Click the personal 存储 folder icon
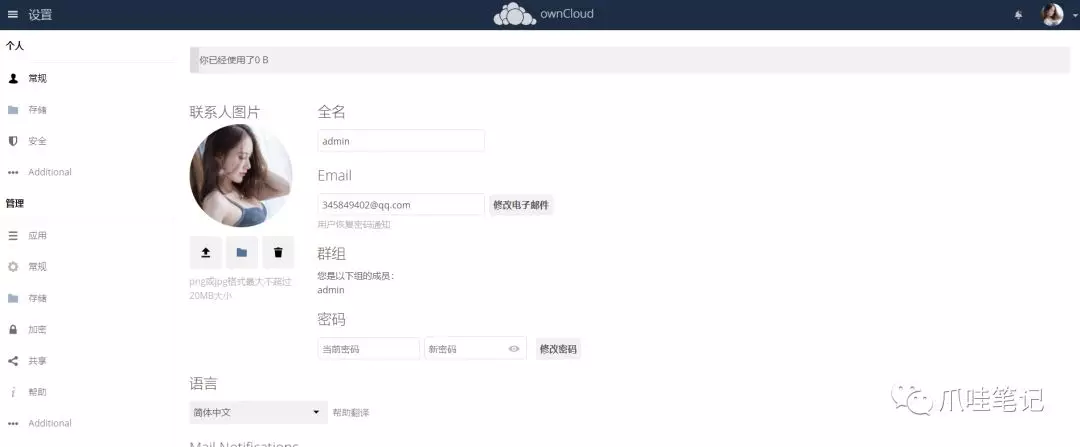This screenshot has width=1080, height=447. coord(13,110)
